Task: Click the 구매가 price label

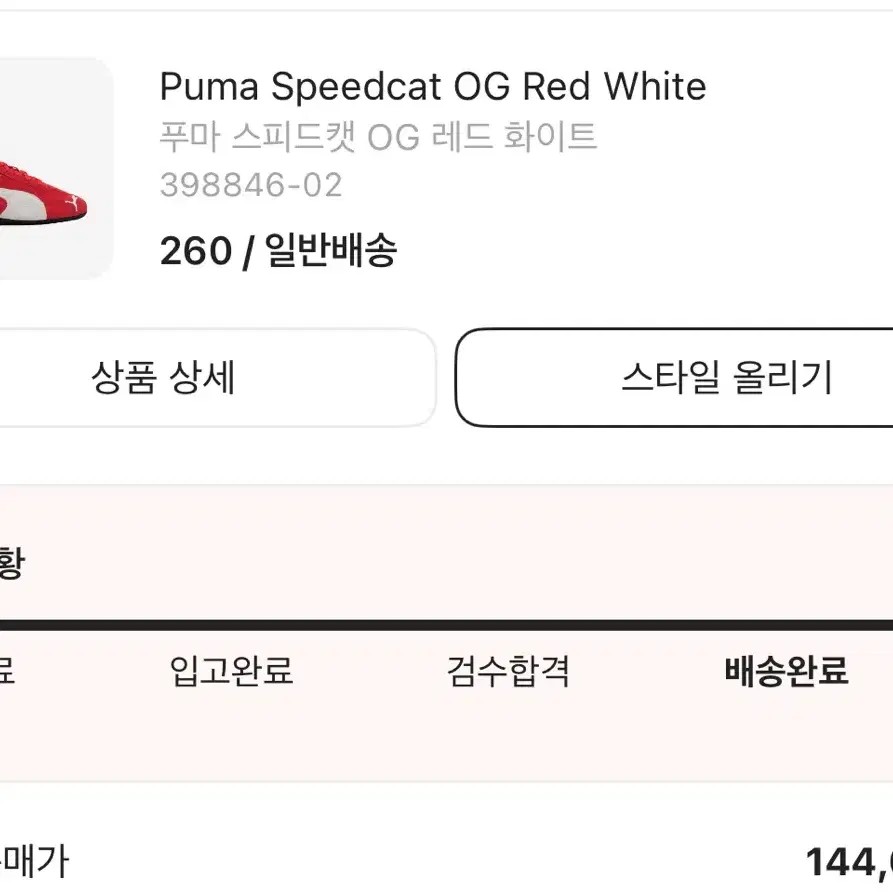Action: click(x=34, y=861)
